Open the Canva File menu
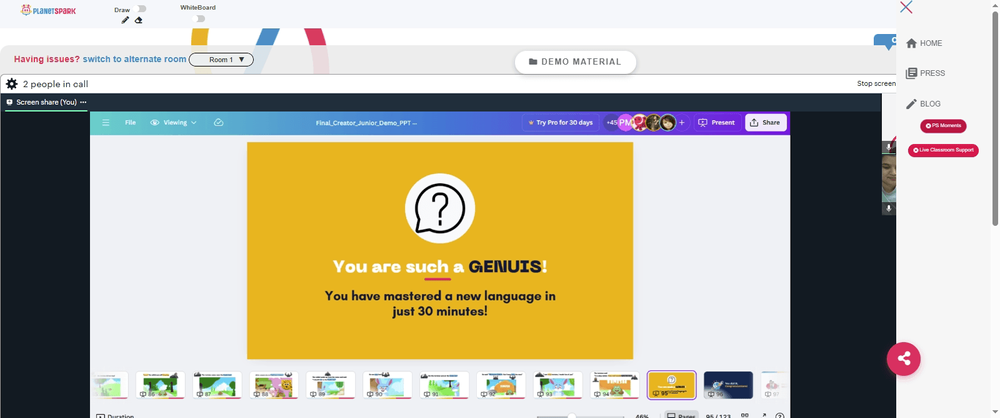The width and height of the screenshot is (1000, 418). pos(130,123)
